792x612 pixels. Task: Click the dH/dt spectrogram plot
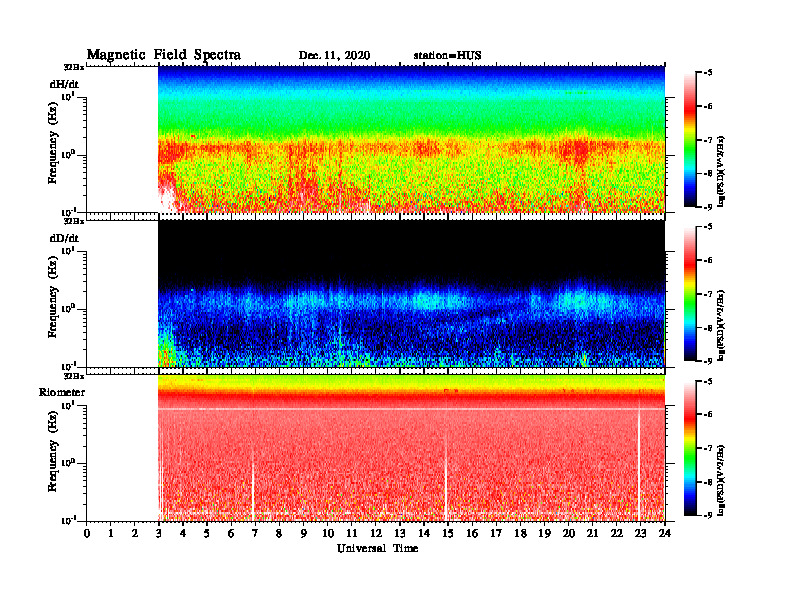412,139
